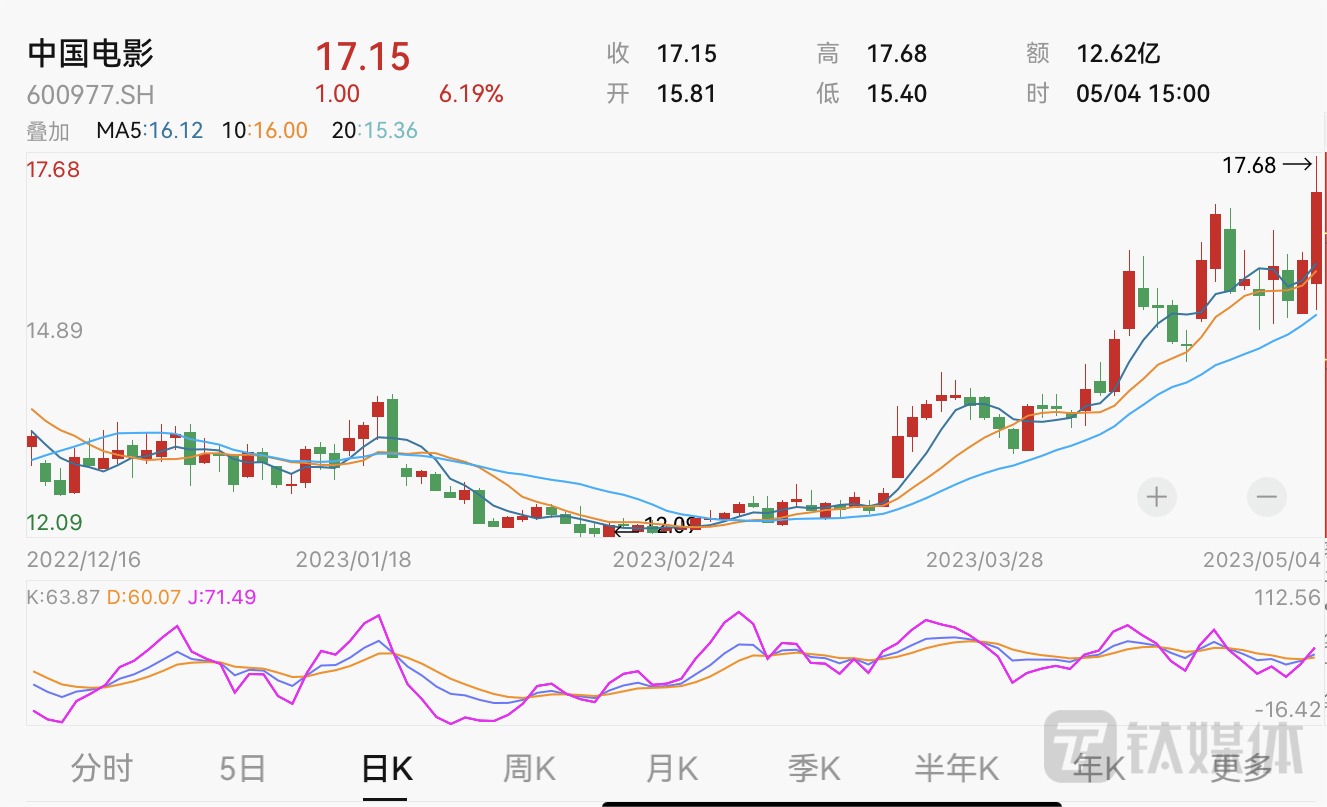Screen dimensions: 1327x807
Task: Click the 6.19% change percentage
Action: (x=471, y=94)
